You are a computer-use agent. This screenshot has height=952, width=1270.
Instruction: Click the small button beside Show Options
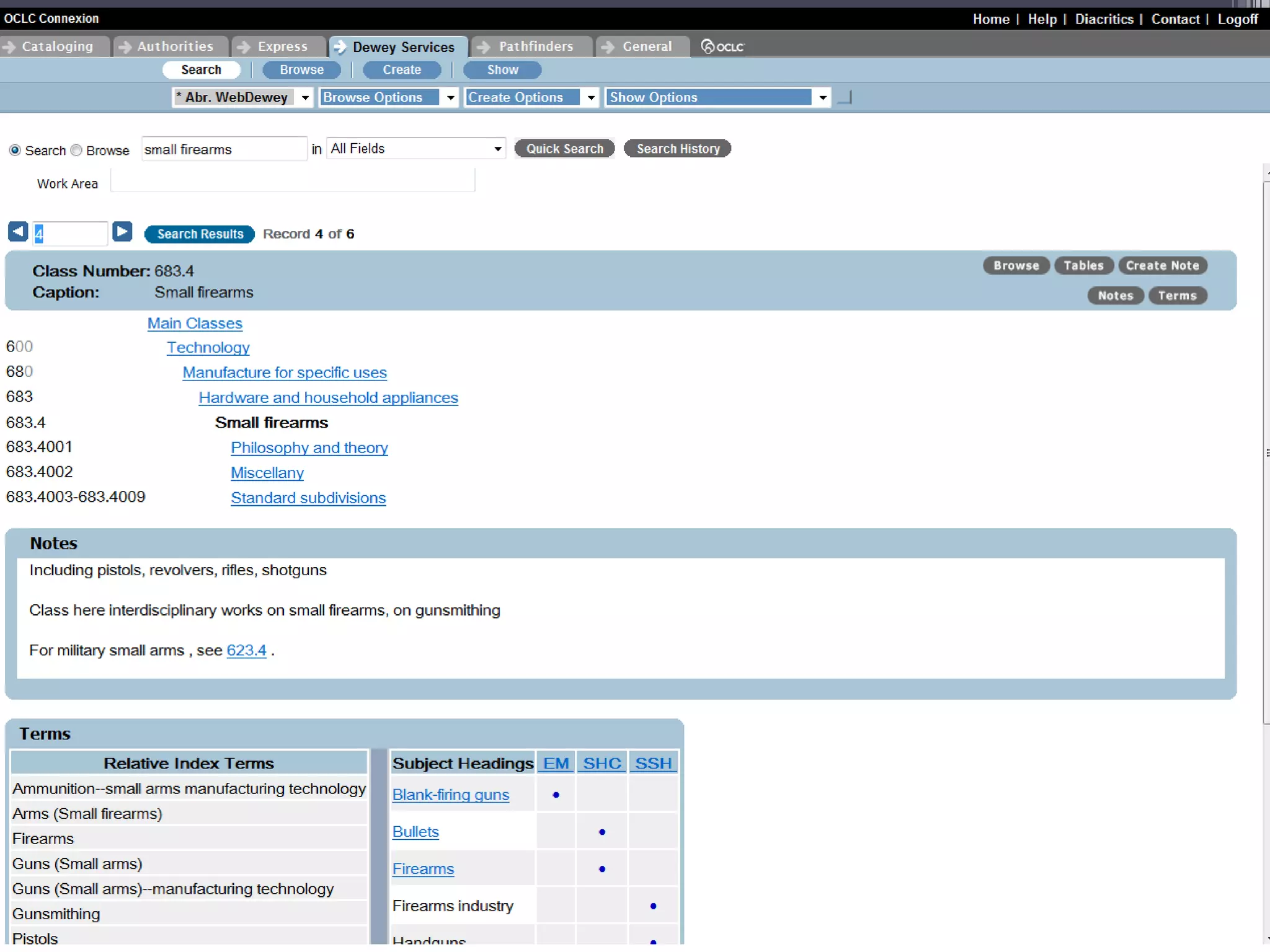845,97
